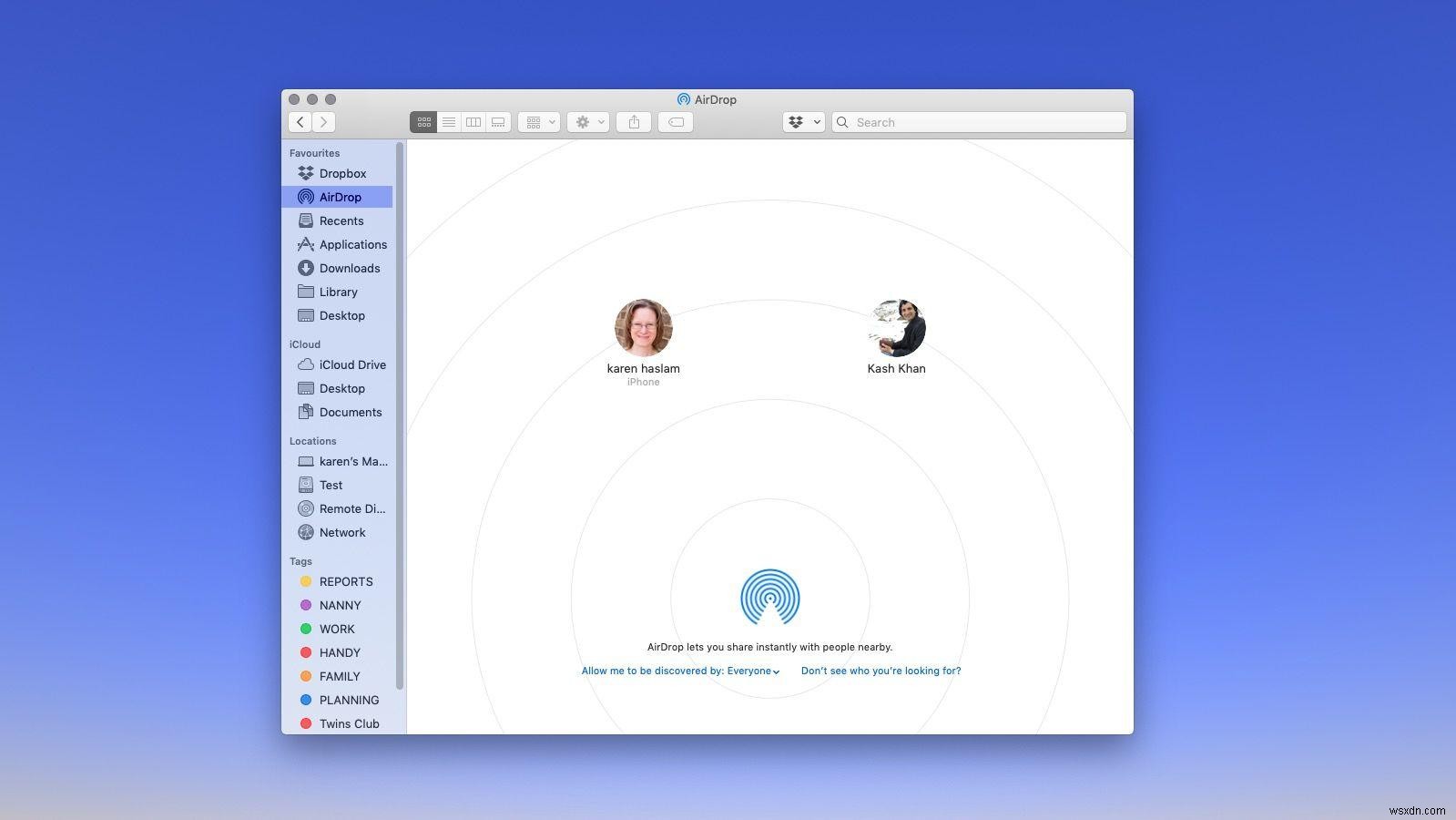The height and width of the screenshot is (820, 1456).
Task: Open Downloads in the sidebar
Action: [x=349, y=268]
